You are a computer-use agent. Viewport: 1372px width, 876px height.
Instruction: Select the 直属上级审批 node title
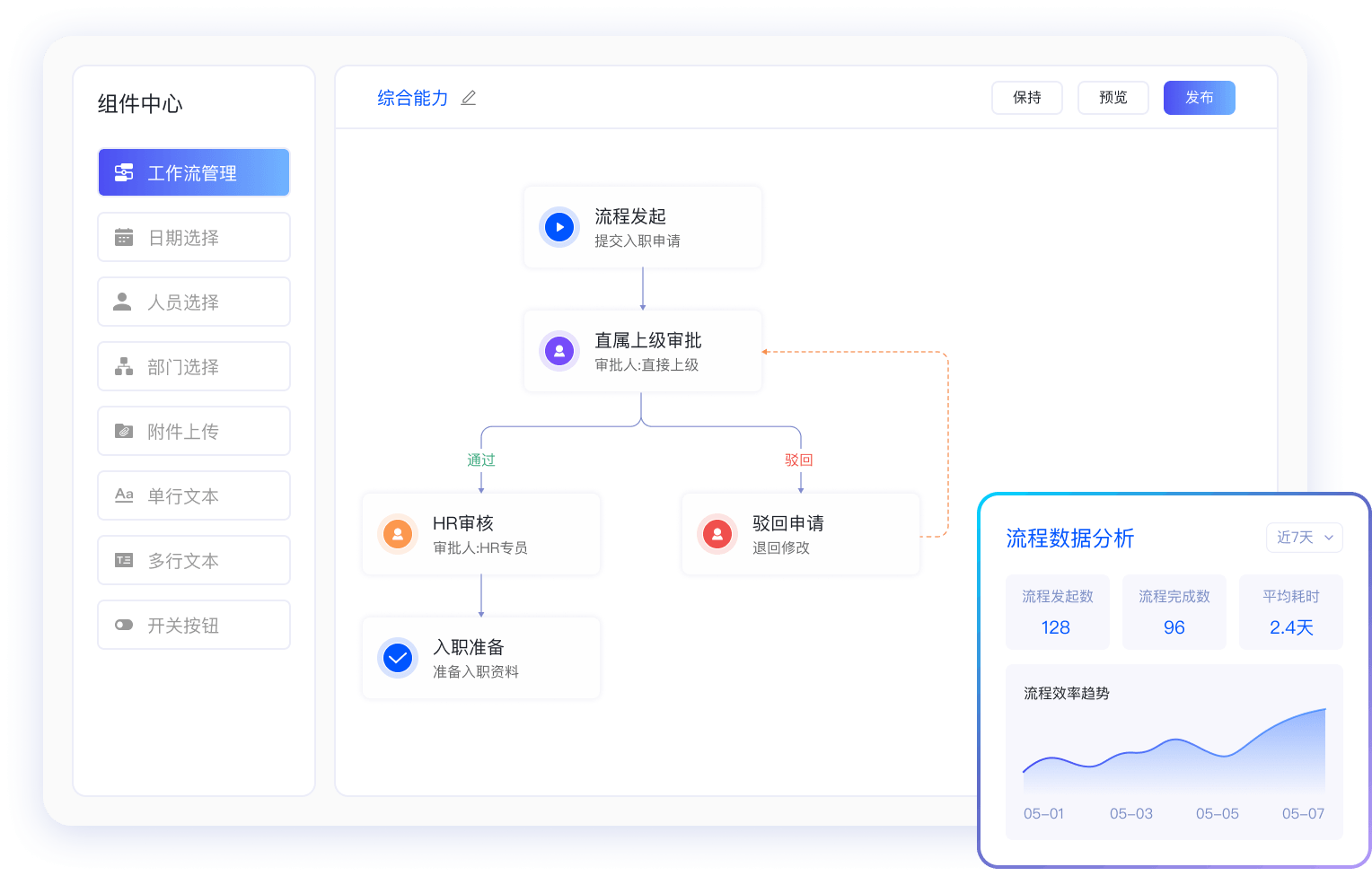point(648,340)
